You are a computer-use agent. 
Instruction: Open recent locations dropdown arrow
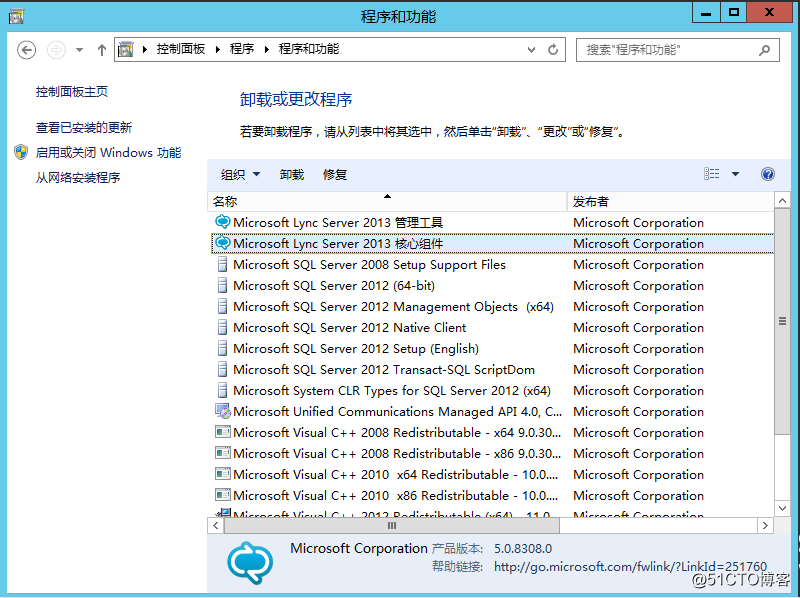pyautogui.click(x=80, y=50)
